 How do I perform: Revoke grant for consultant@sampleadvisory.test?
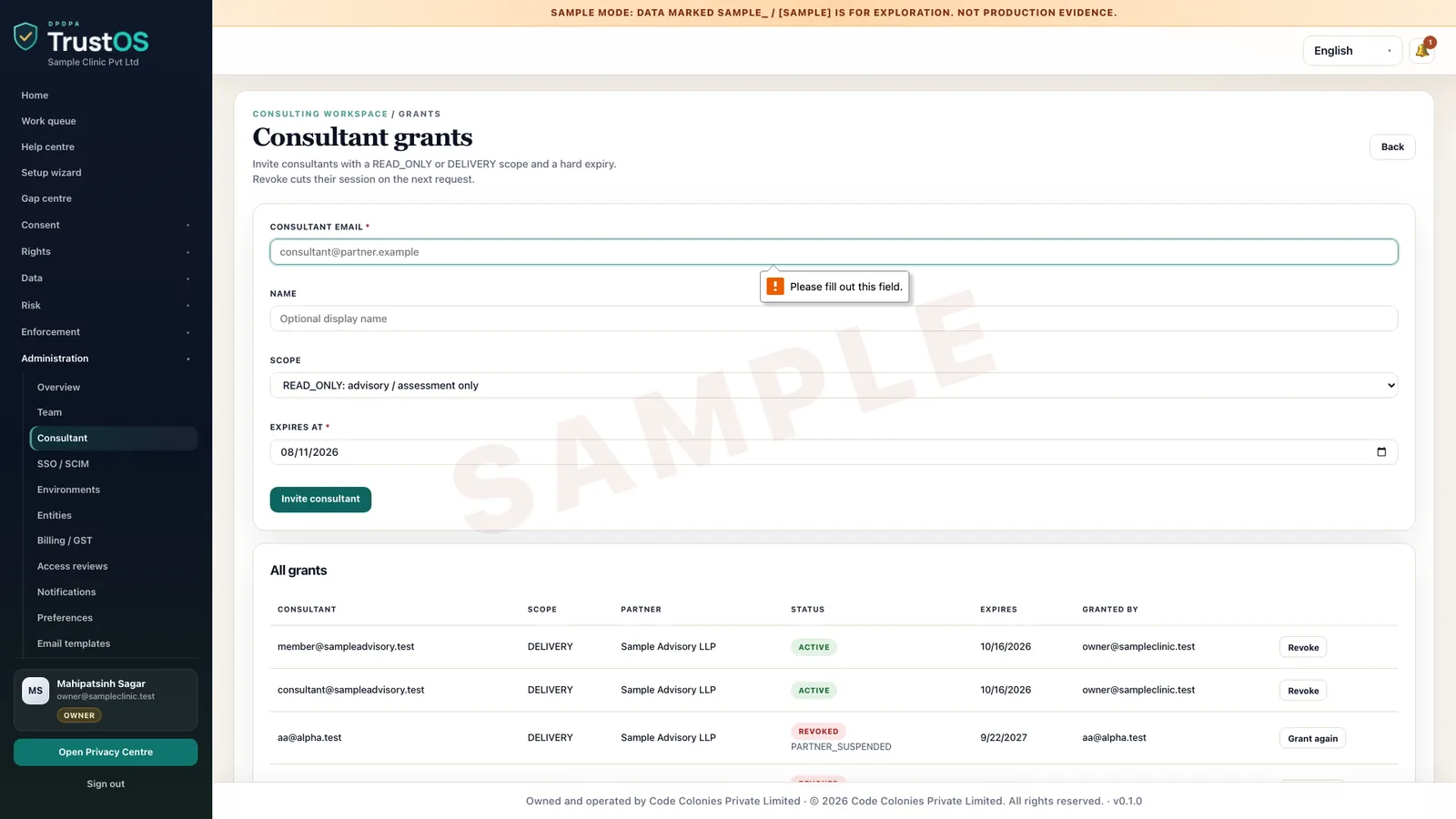[x=1303, y=691]
